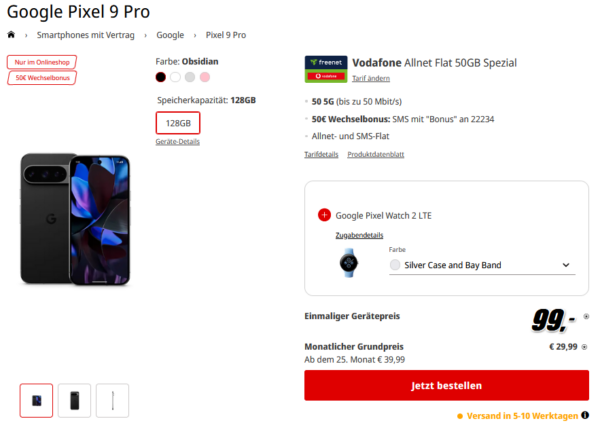The height and width of the screenshot is (423, 600).
Task: Click 'Jetzt bestellen' button
Action: (x=447, y=385)
